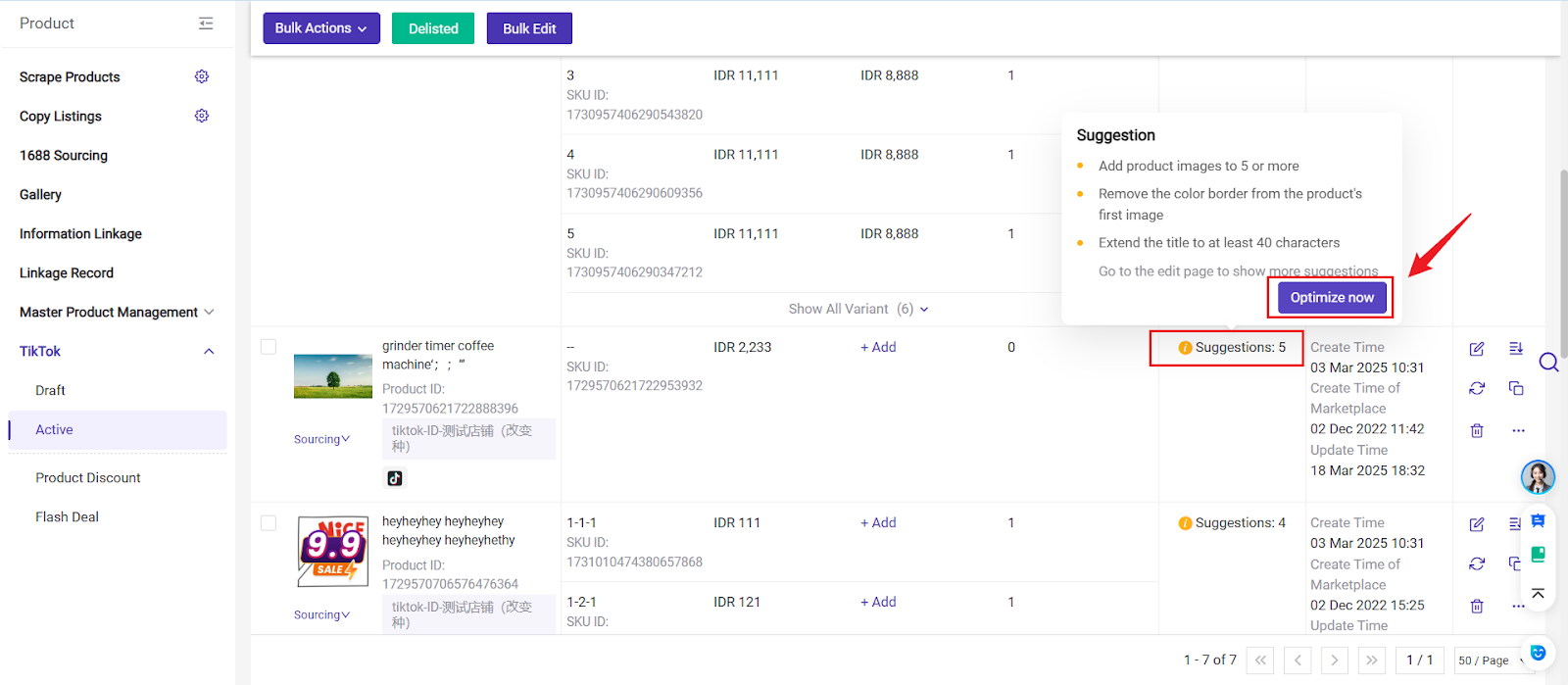Go to Flash Deal menu item

click(68, 516)
